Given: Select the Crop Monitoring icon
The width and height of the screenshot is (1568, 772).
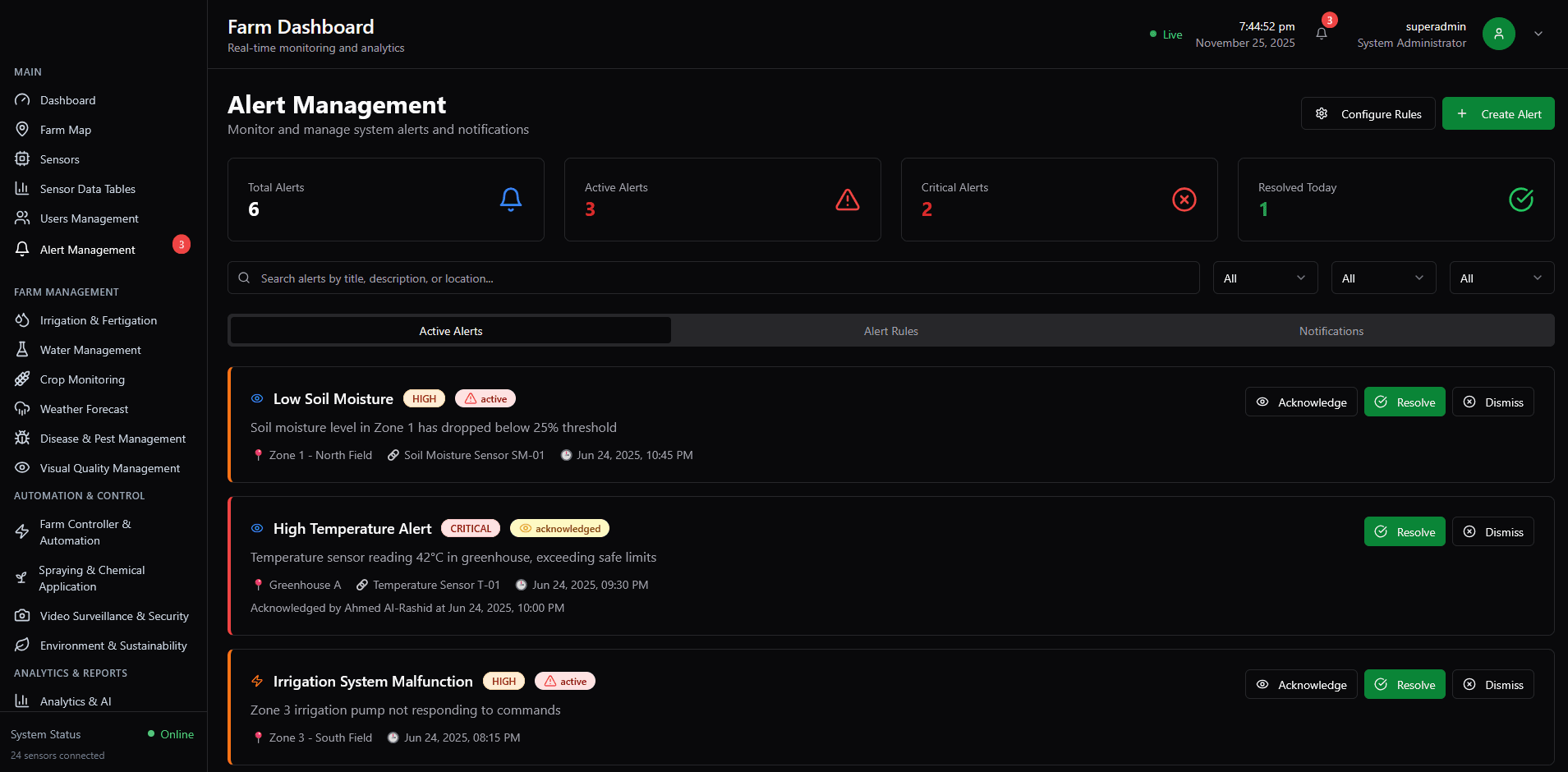Looking at the screenshot, I should 23,379.
